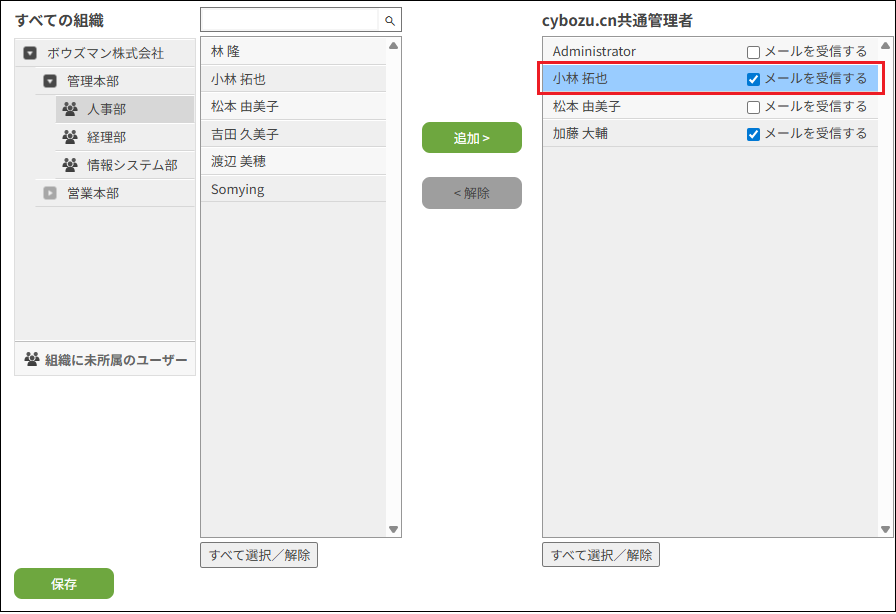Click the green 保存 button
Image resolution: width=896 pixels, height=614 pixels.
(x=64, y=584)
